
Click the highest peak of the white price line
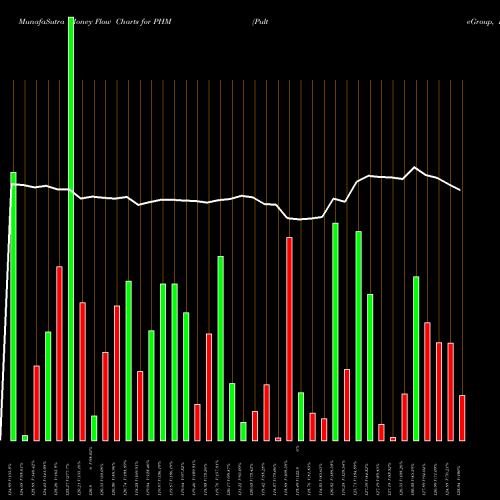tap(415, 167)
